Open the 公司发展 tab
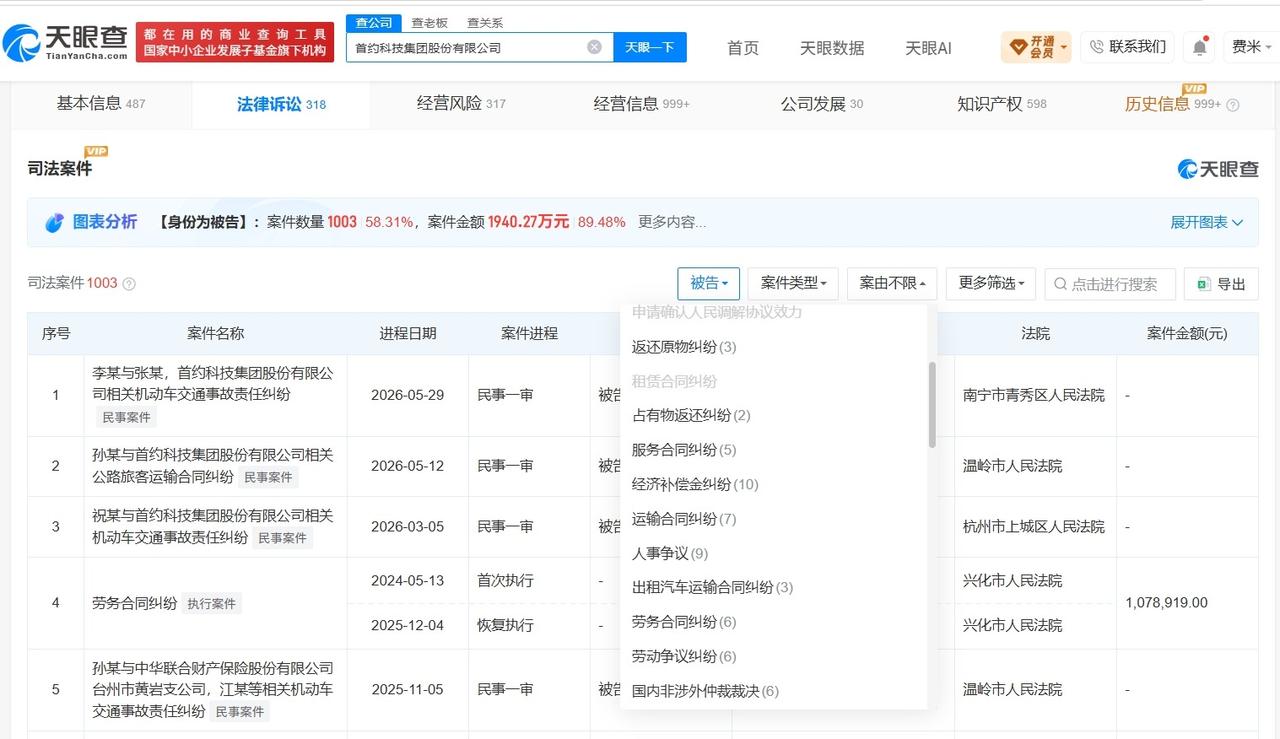This screenshot has height=739, width=1280. click(x=822, y=103)
